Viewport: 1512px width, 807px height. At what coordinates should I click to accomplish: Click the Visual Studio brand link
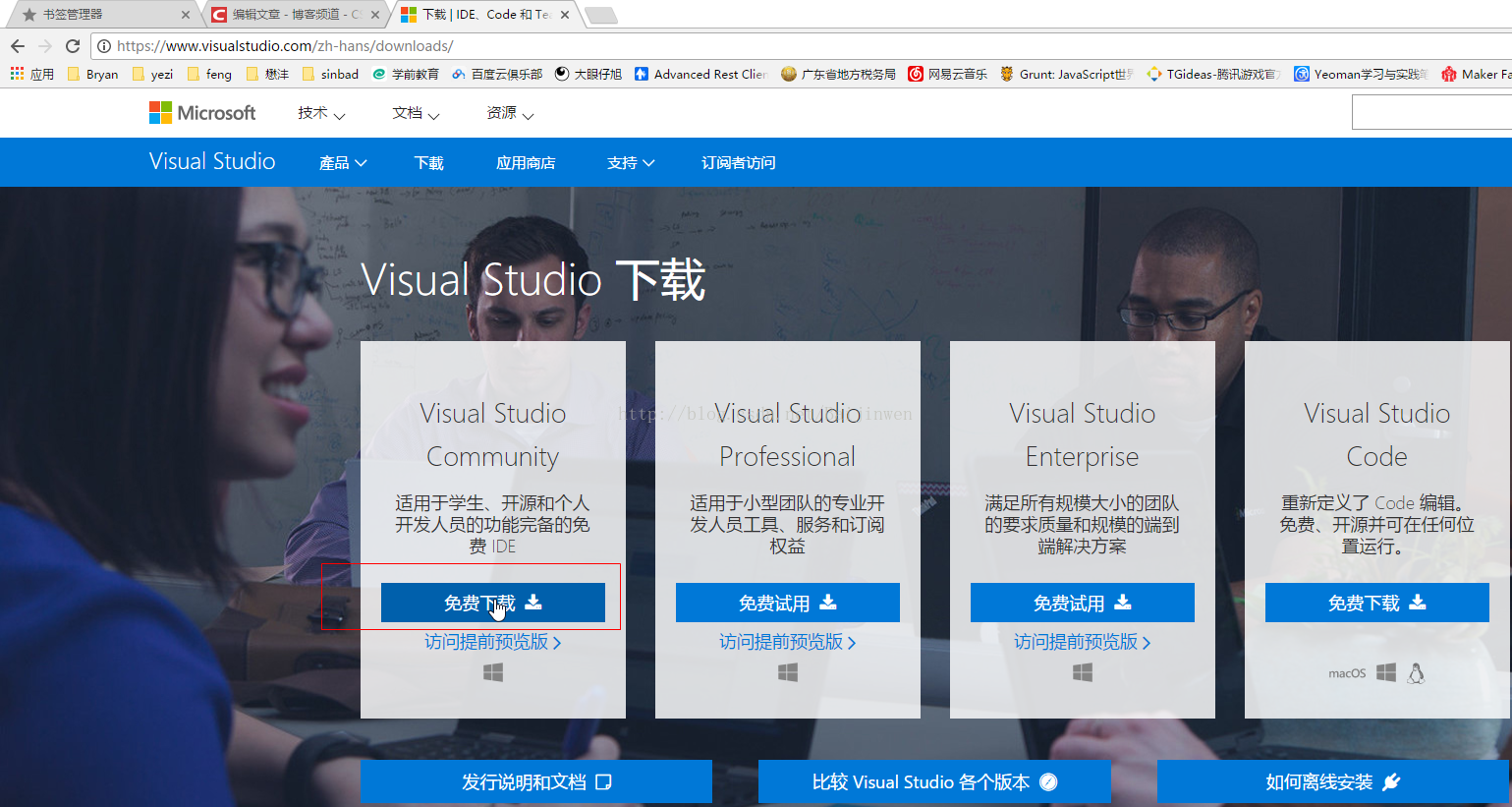[x=212, y=161]
